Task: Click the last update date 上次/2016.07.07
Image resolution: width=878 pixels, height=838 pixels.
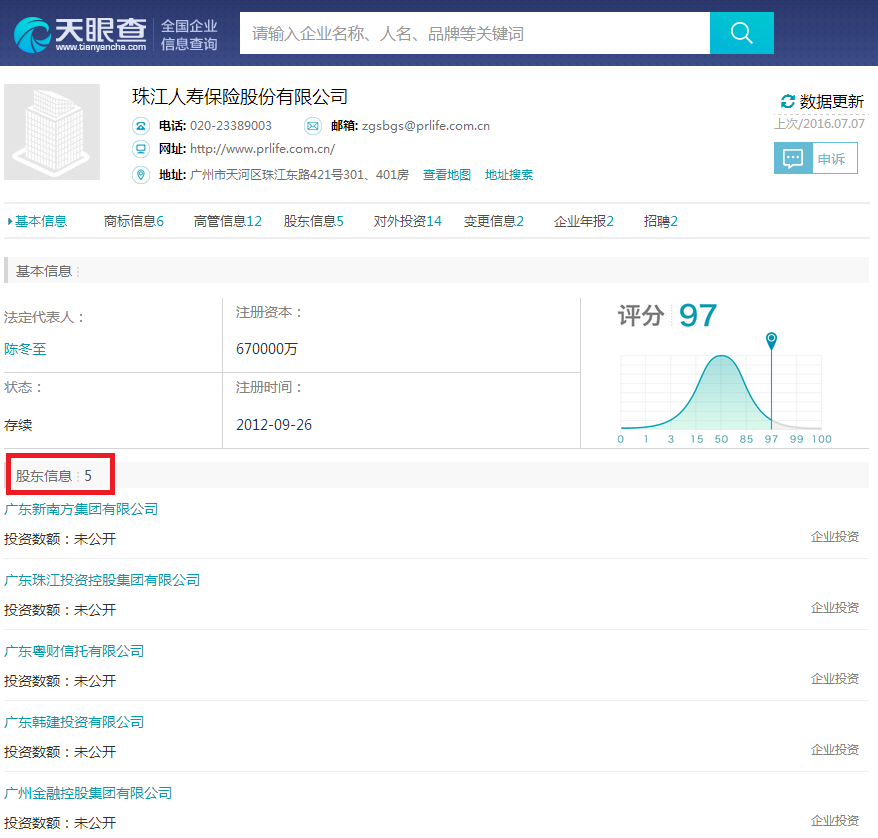Action: click(x=819, y=124)
